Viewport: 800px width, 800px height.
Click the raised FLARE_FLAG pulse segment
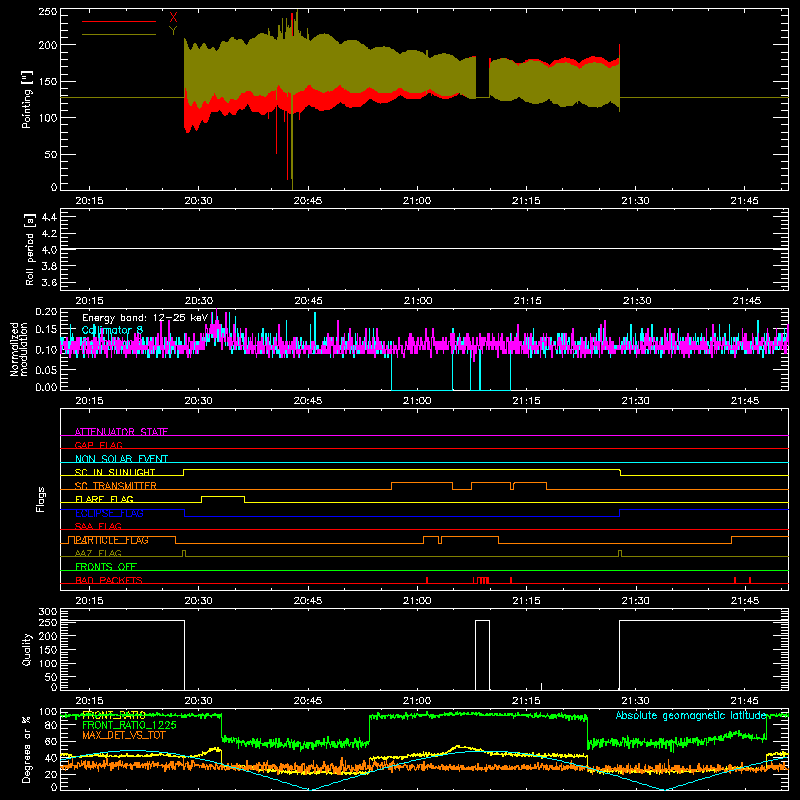click(x=223, y=496)
